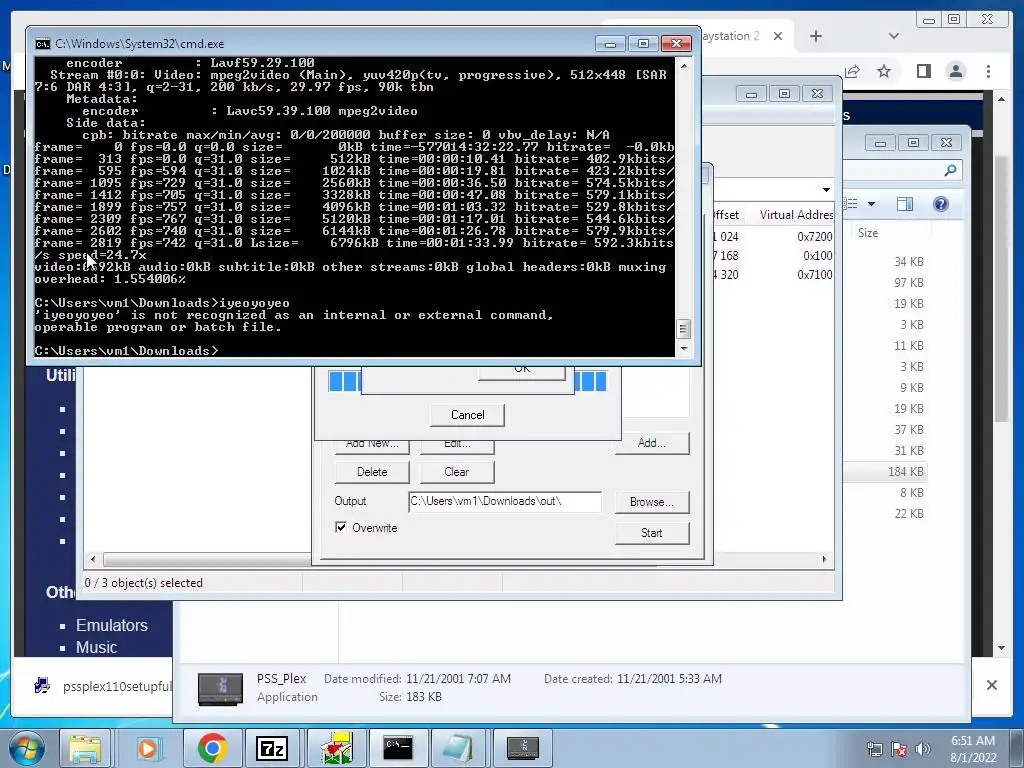Show the Explorer preview pane
Image resolution: width=1024 pixels, height=768 pixels.
click(904, 204)
